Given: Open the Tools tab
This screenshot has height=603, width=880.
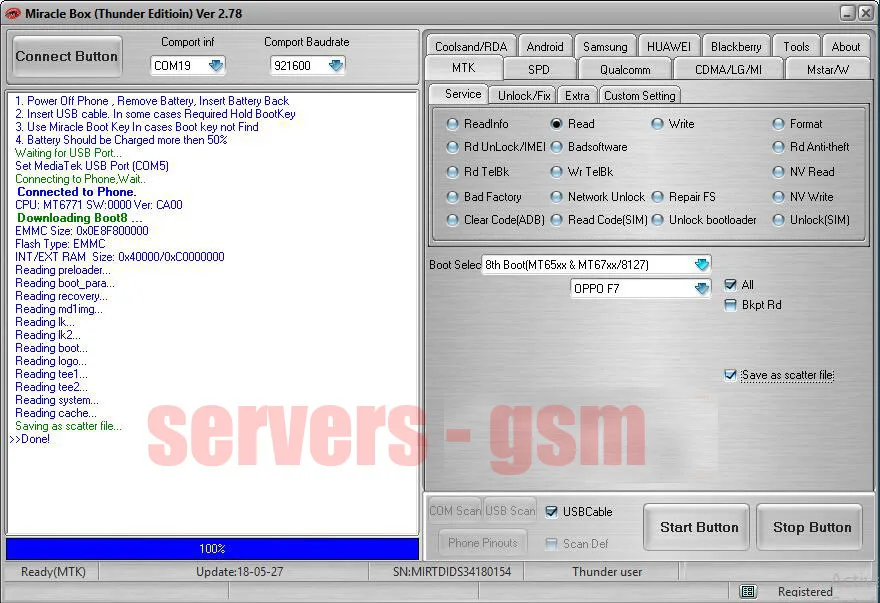Looking at the screenshot, I should (796, 47).
